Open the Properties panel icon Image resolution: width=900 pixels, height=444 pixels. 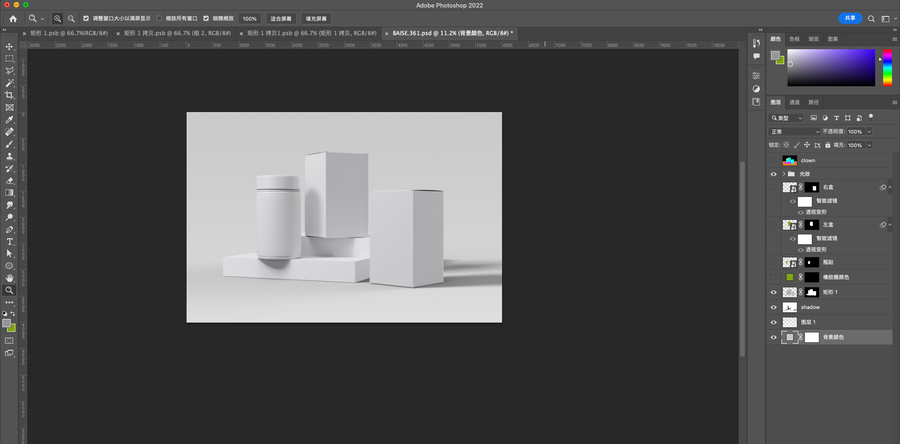pos(756,76)
